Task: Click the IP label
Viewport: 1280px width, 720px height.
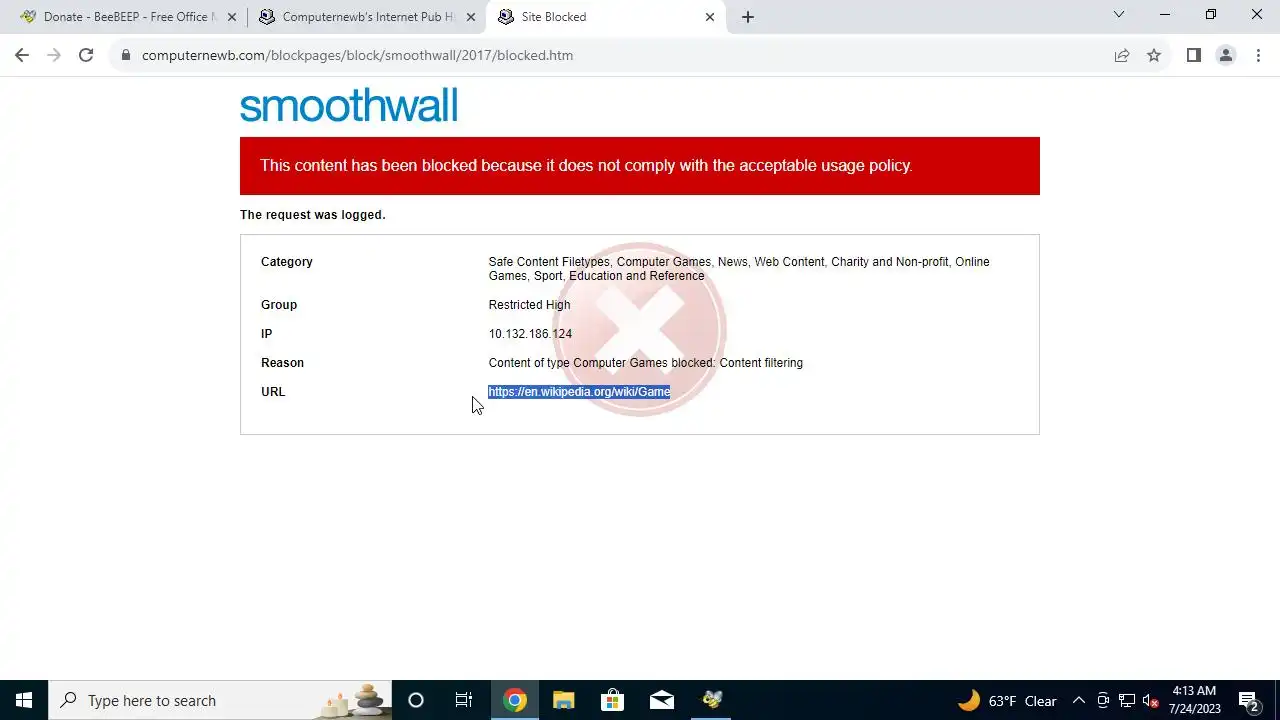Action: 266,334
